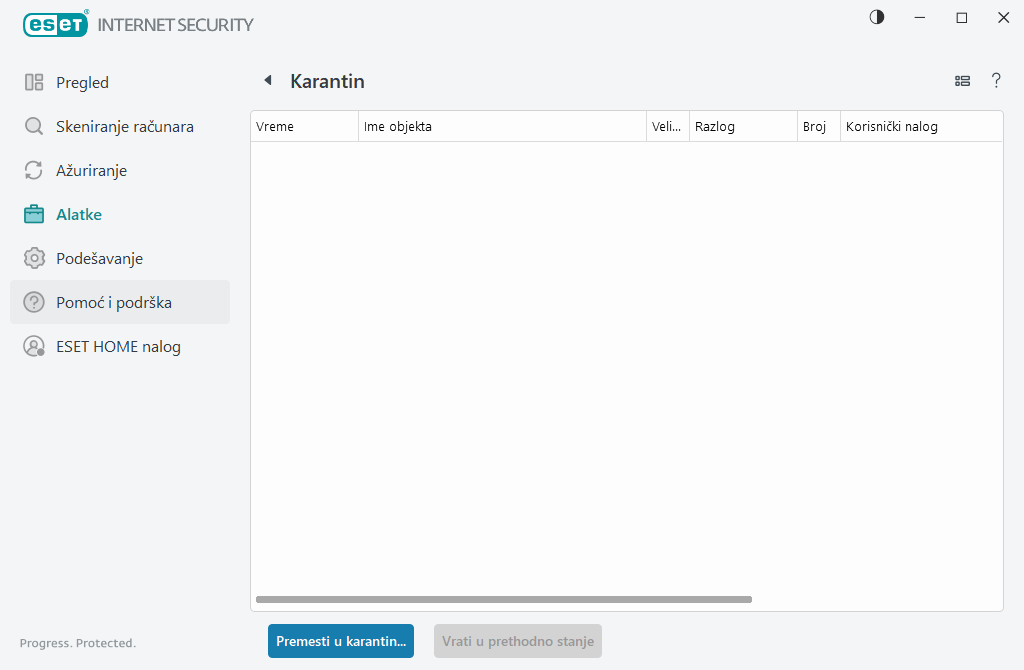Click the Pregled dashboard icon

(34, 83)
